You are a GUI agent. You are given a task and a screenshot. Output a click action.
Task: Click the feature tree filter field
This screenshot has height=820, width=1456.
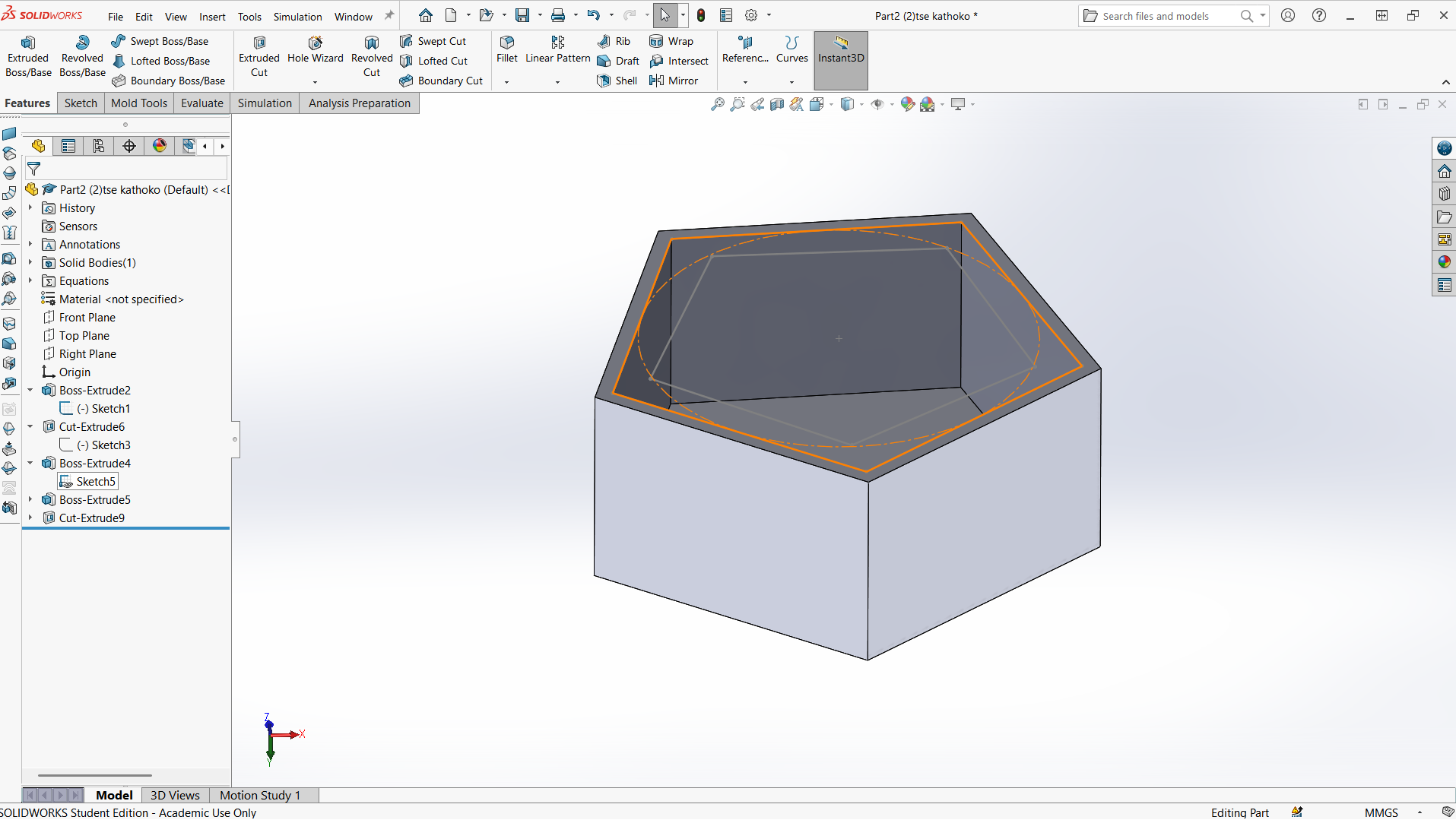coord(127,169)
